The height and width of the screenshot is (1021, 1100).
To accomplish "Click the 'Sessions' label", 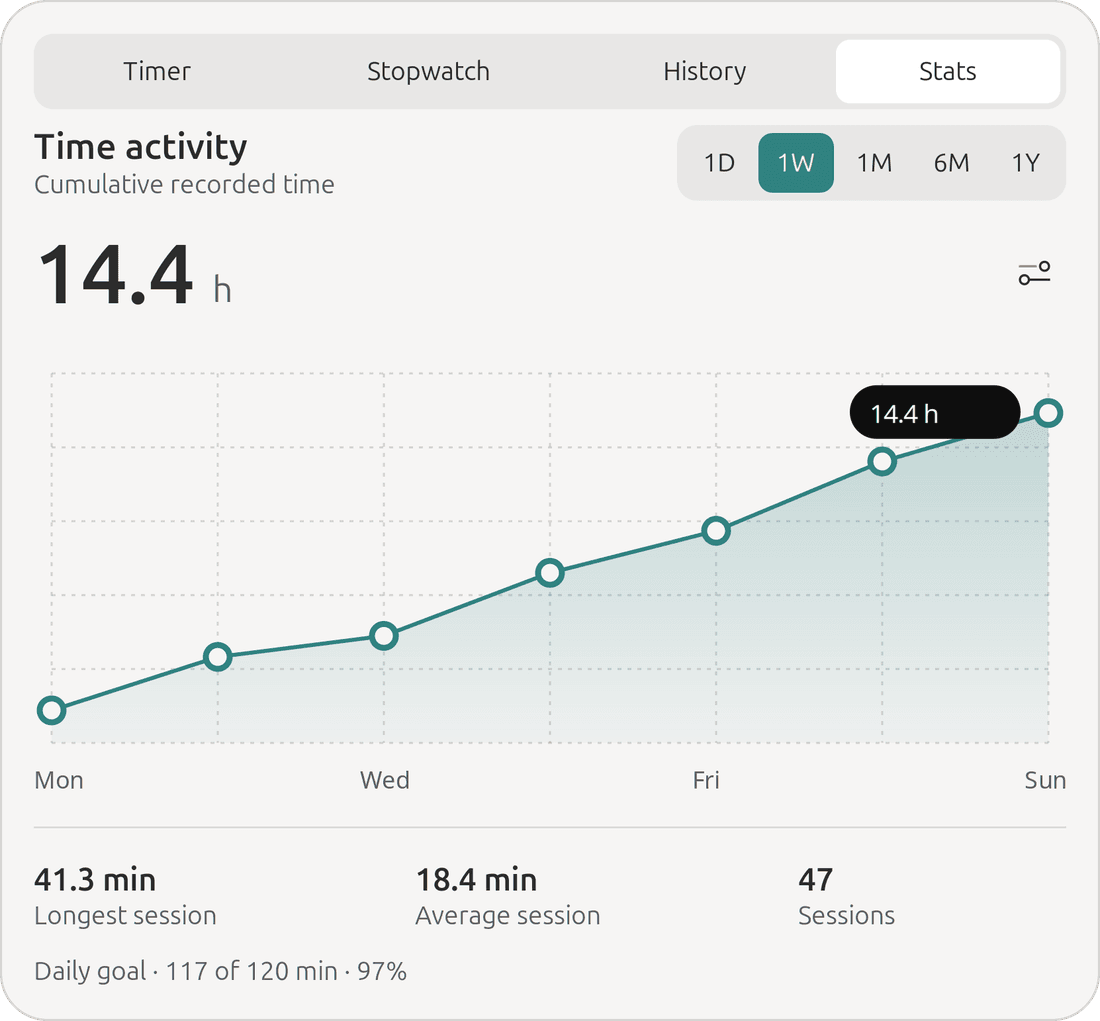I will 847,916.
